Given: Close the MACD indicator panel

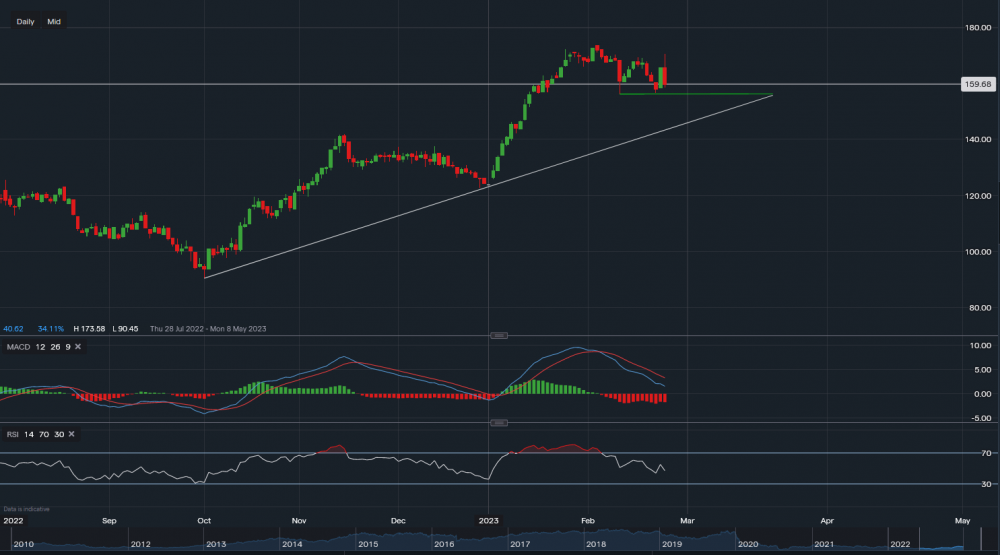Looking at the screenshot, I should point(78,347).
